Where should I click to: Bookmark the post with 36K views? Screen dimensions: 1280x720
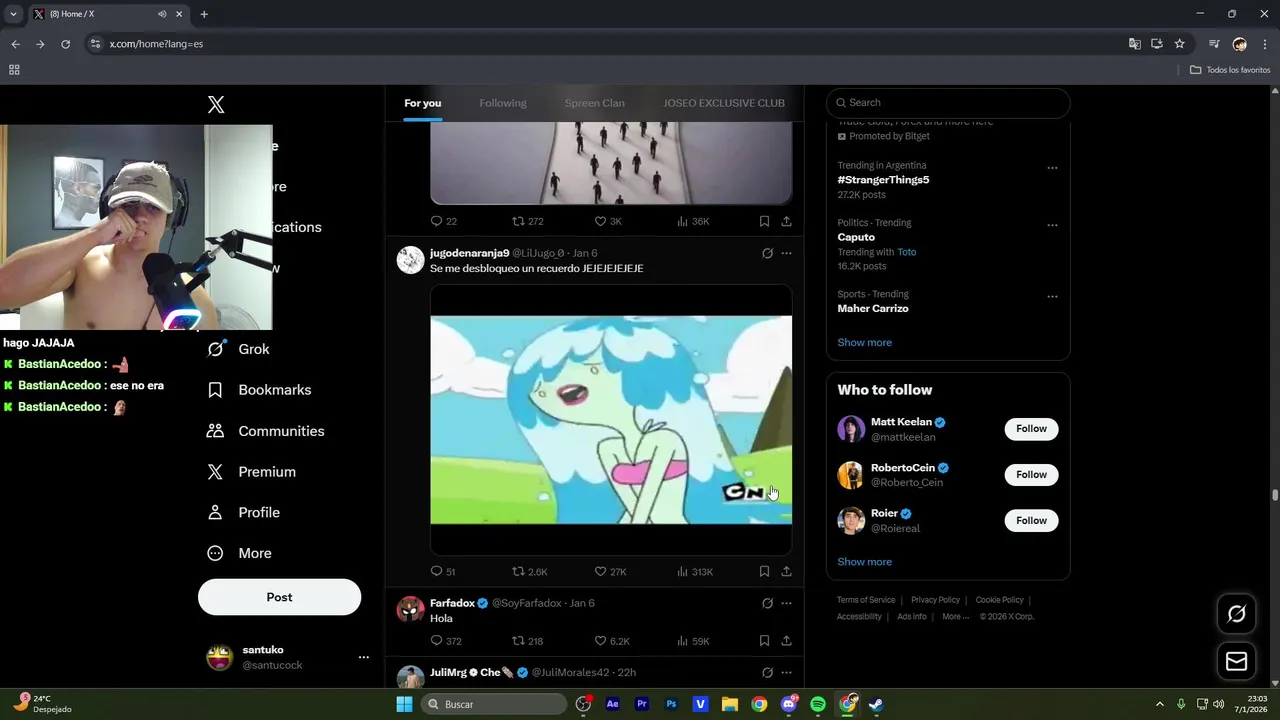tap(764, 221)
